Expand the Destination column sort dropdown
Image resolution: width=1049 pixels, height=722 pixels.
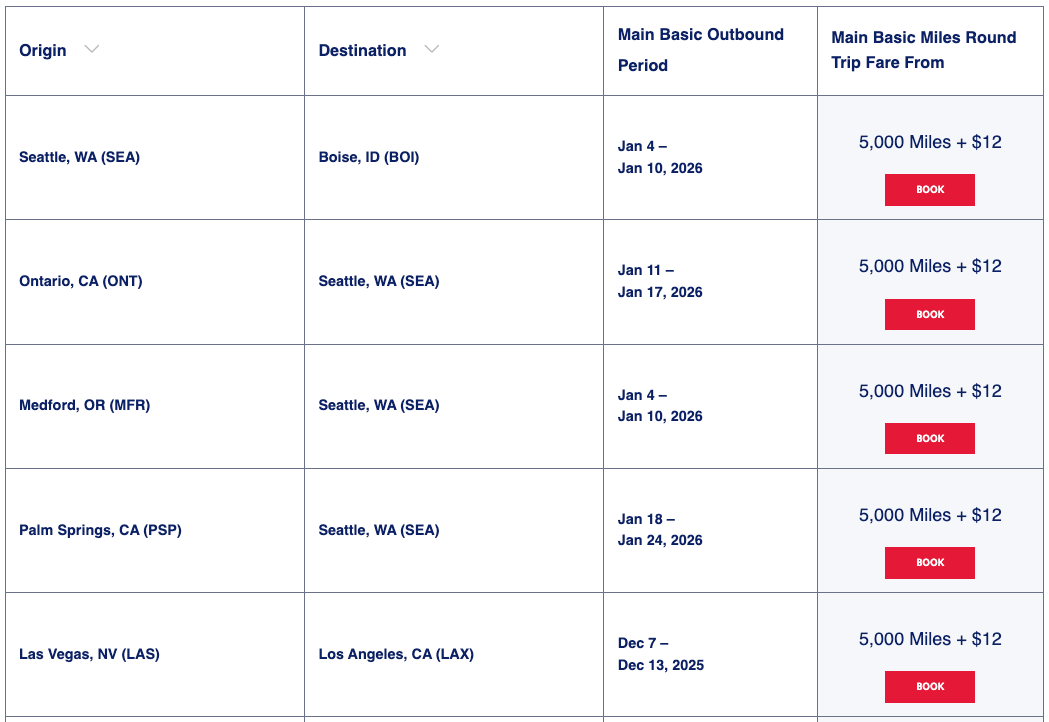[431, 49]
